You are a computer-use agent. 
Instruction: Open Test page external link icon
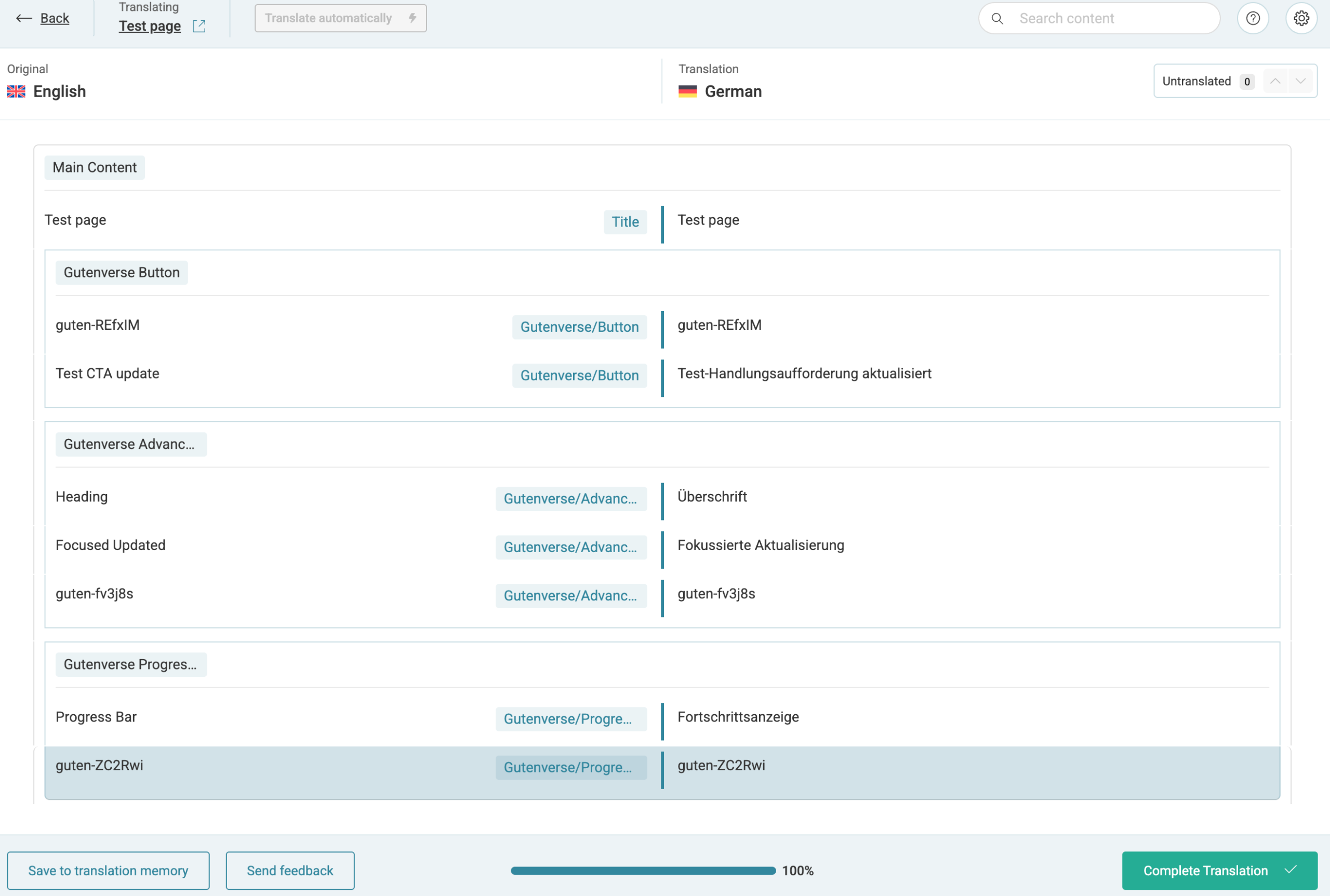199,26
